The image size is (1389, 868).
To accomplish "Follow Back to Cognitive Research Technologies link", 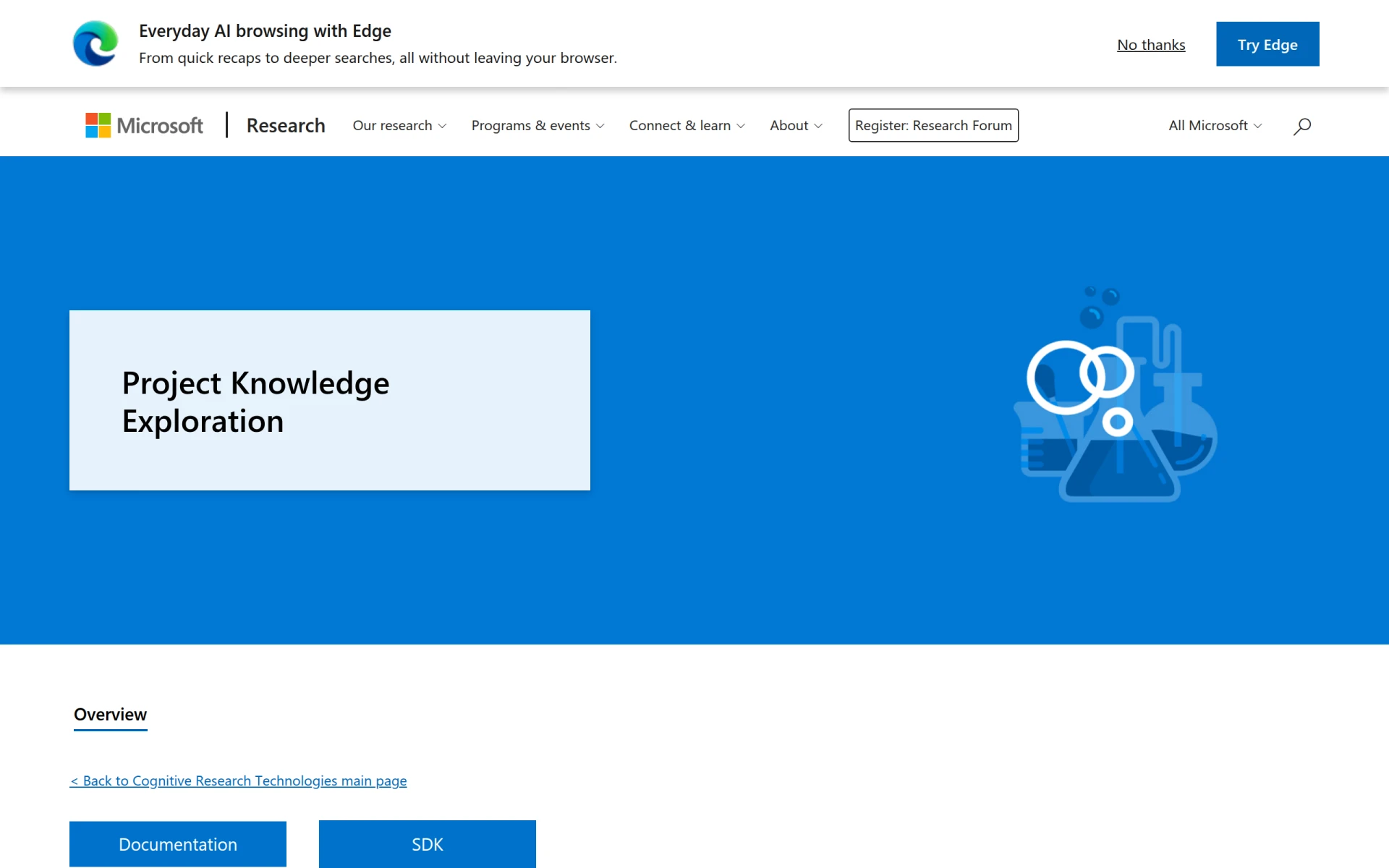I will pyautogui.click(x=238, y=780).
